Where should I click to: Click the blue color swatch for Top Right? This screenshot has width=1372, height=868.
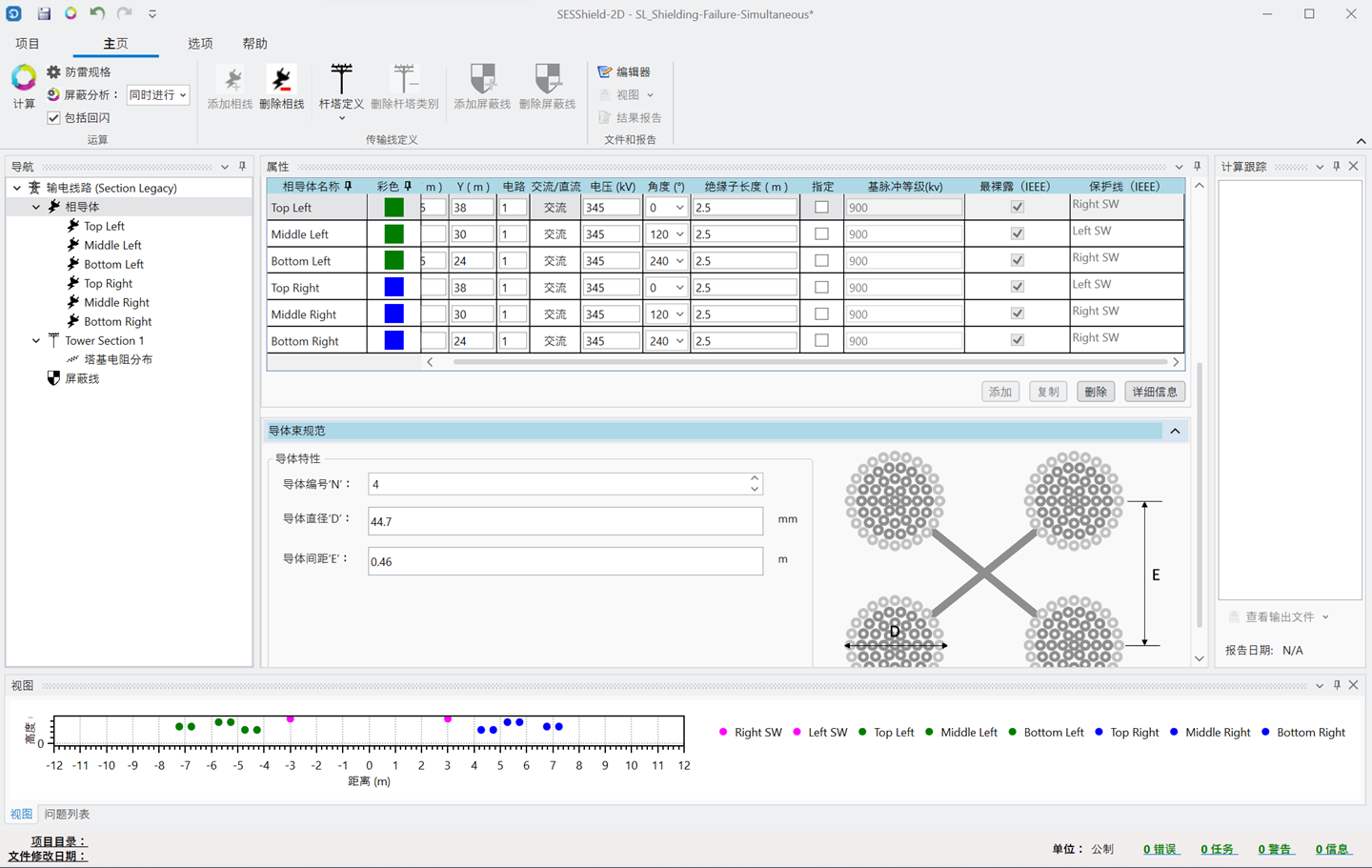pos(393,288)
